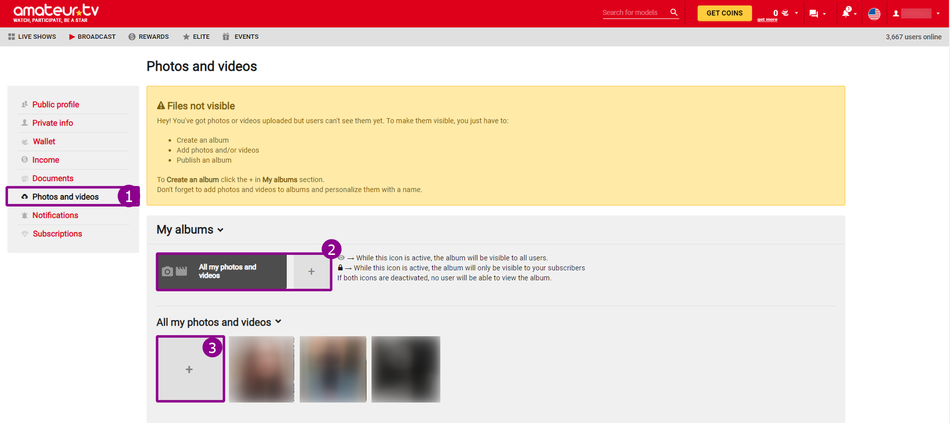Click the search magnifier icon
This screenshot has height=423, width=950.
coord(674,13)
